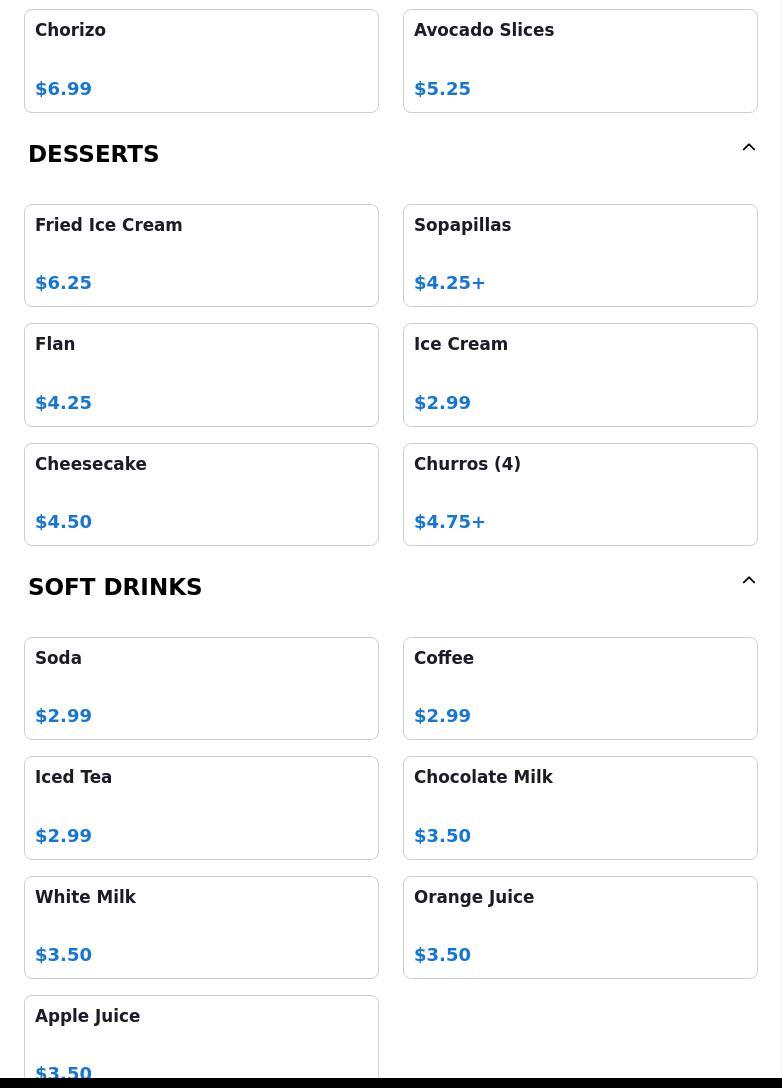
Task: Choose the Coffee drink card
Action: 580,688
